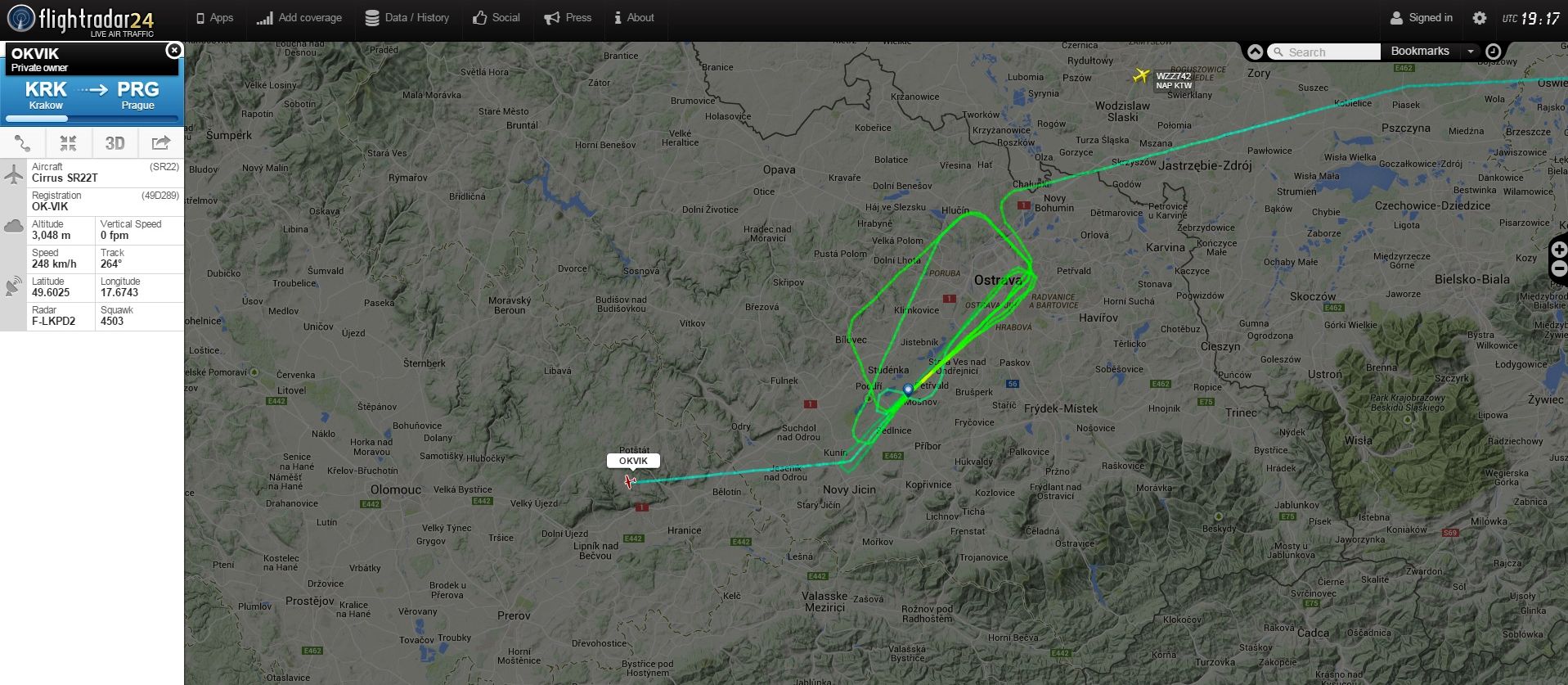Open the Add coverage menu
The height and width of the screenshot is (685, 1568).
tap(299, 18)
